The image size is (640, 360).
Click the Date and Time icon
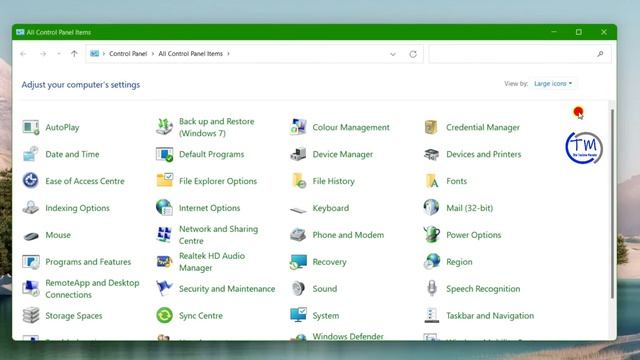tap(31, 154)
